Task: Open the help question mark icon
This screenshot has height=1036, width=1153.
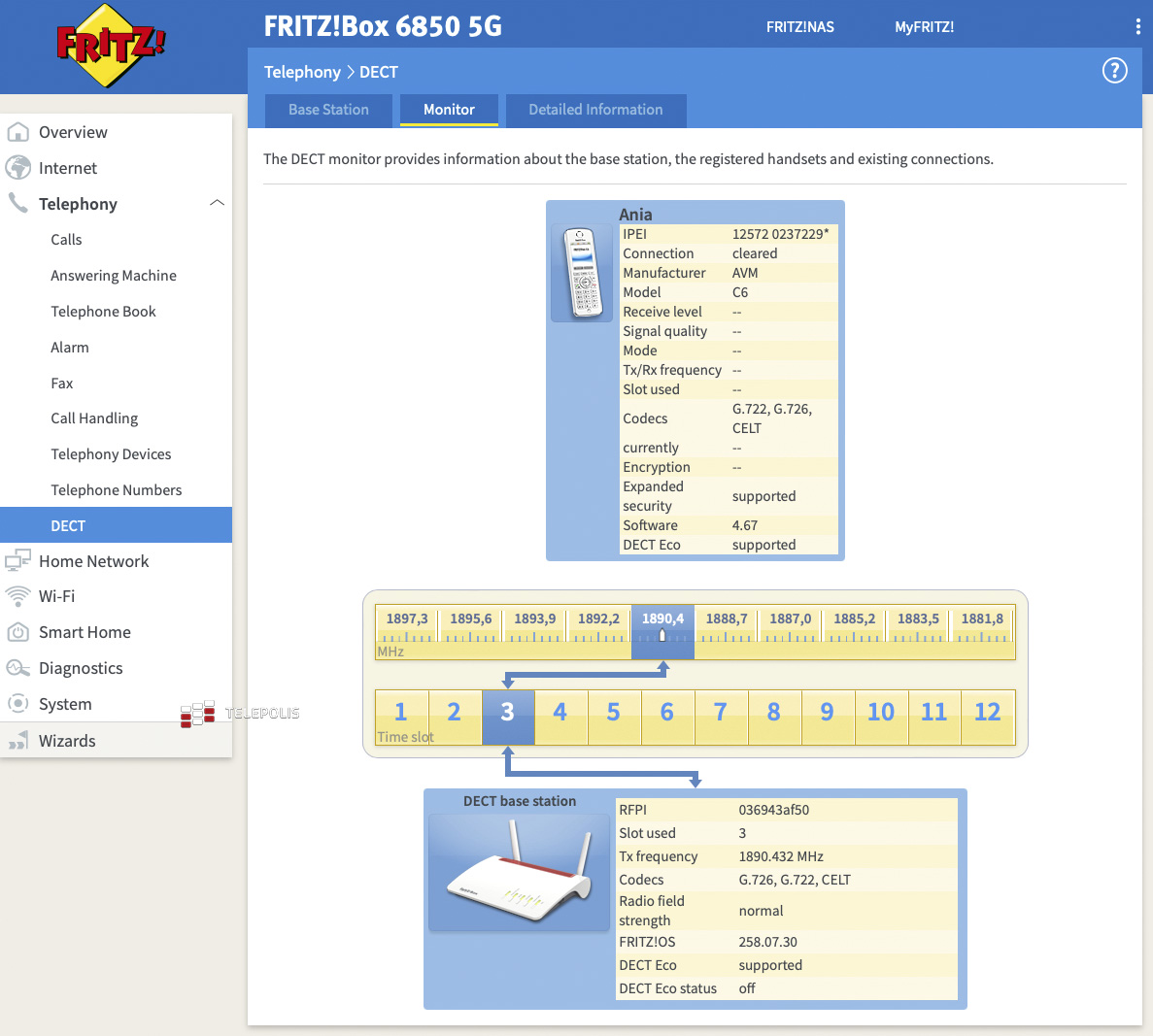Action: 1114,71
